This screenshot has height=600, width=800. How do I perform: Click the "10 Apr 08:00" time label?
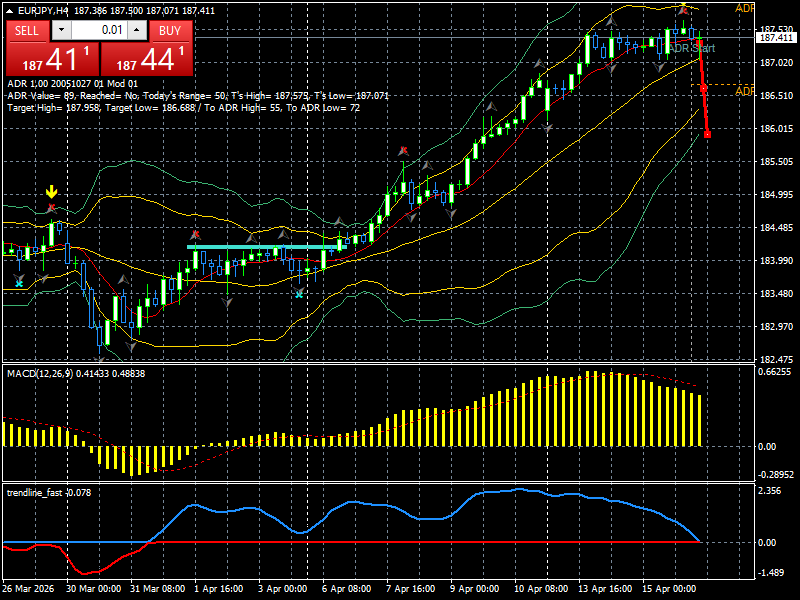click(541, 588)
